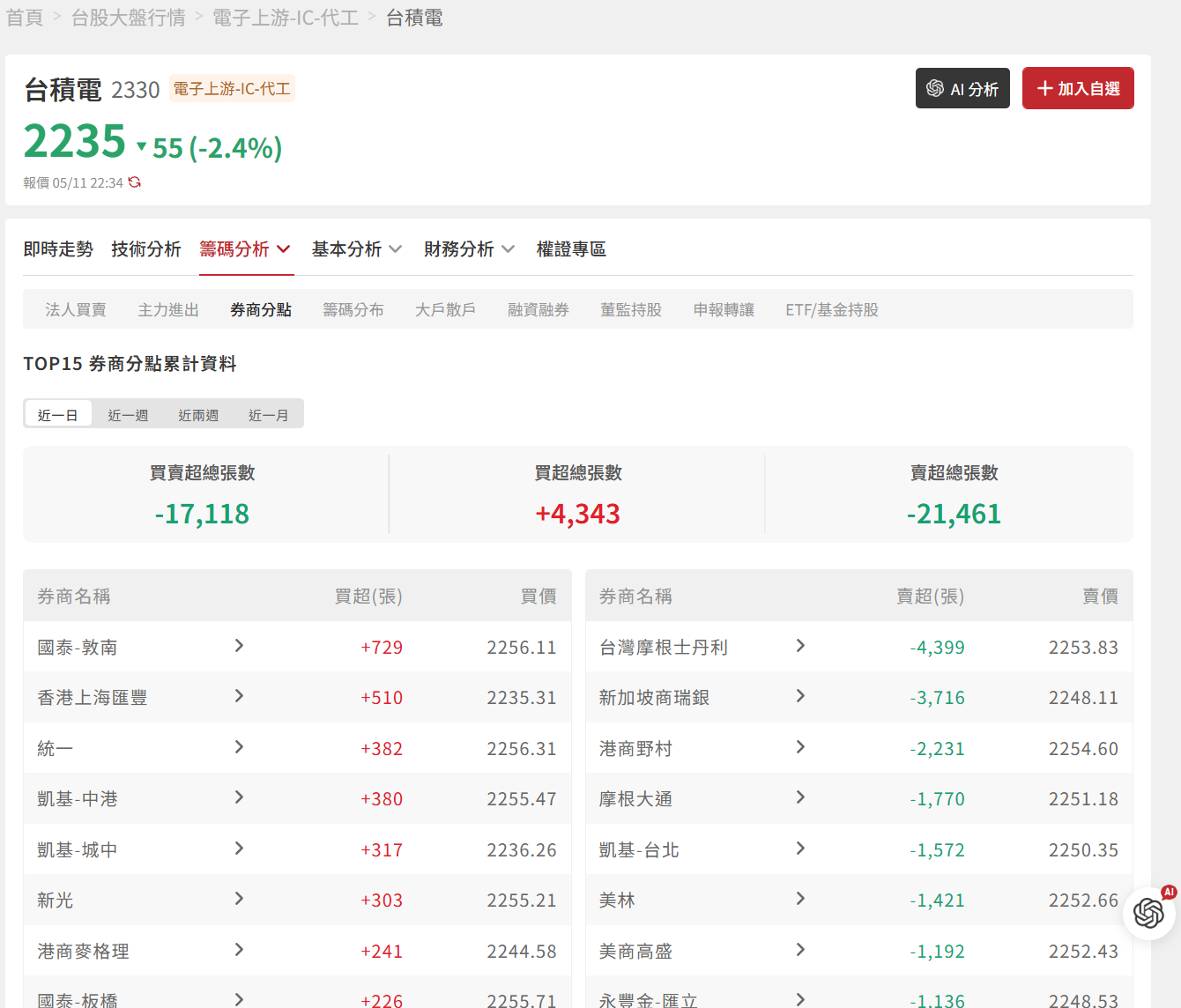Click the refresh quote icon beside 22:34
The height and width of the screenshot is (1008, 1181).
[135, 182]
